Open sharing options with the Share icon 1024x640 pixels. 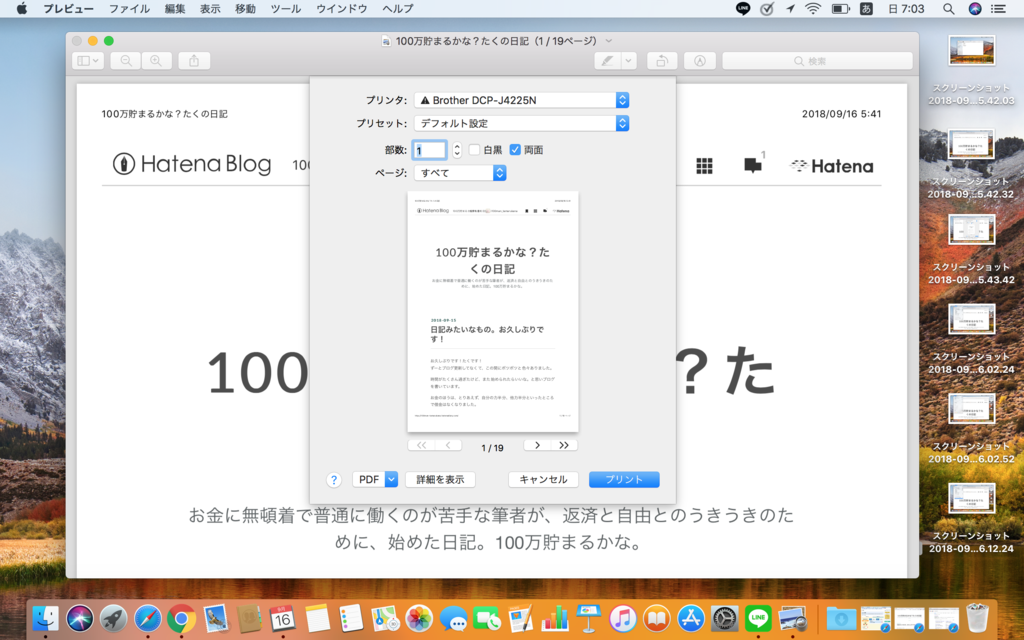coord(193,60)
